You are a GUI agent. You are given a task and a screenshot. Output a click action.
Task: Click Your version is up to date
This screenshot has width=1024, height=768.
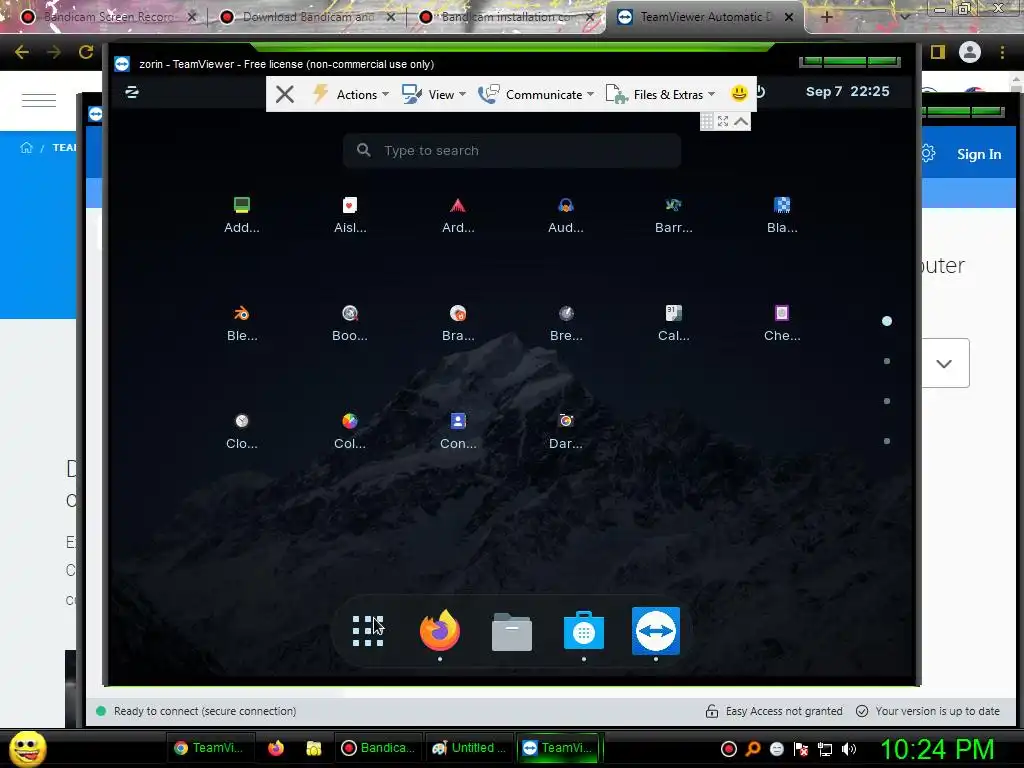click(928, 711)
